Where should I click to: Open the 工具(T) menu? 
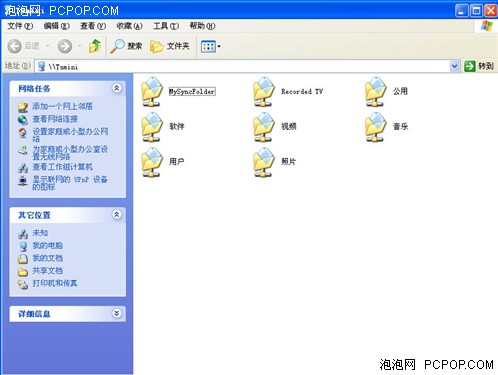166,26
